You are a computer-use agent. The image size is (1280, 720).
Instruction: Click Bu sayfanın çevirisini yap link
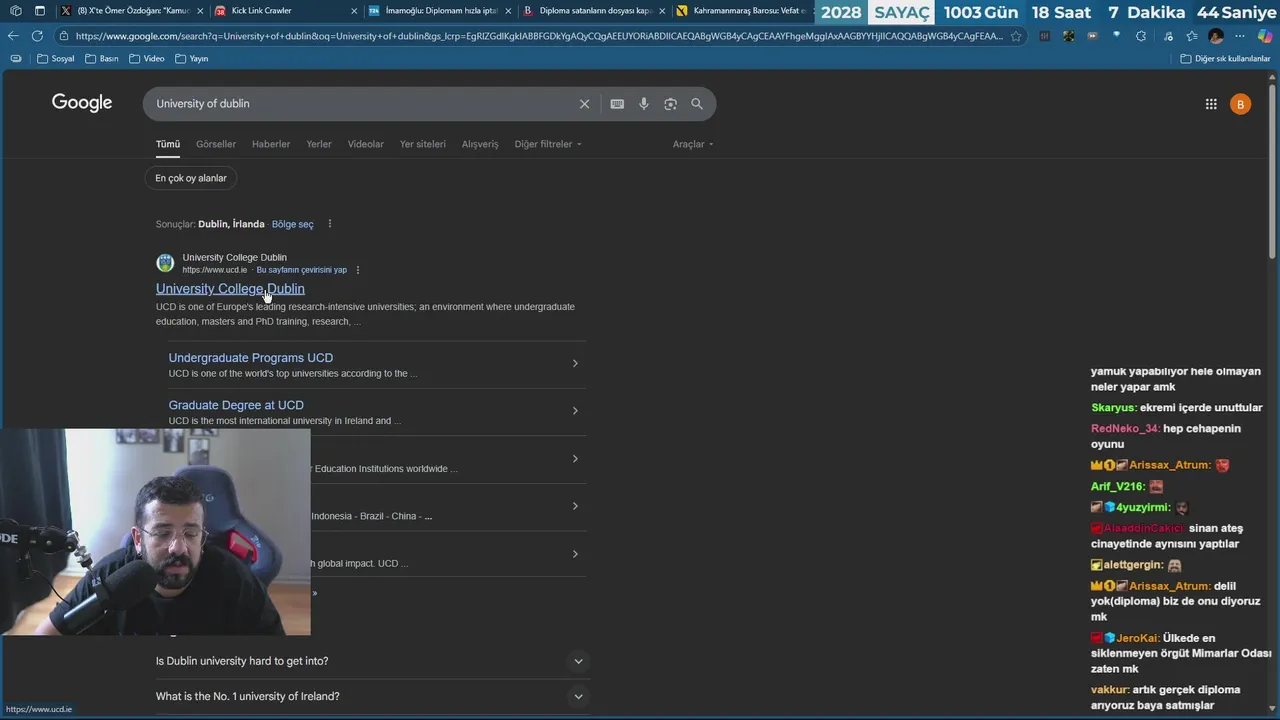click(x=302, y=270)
